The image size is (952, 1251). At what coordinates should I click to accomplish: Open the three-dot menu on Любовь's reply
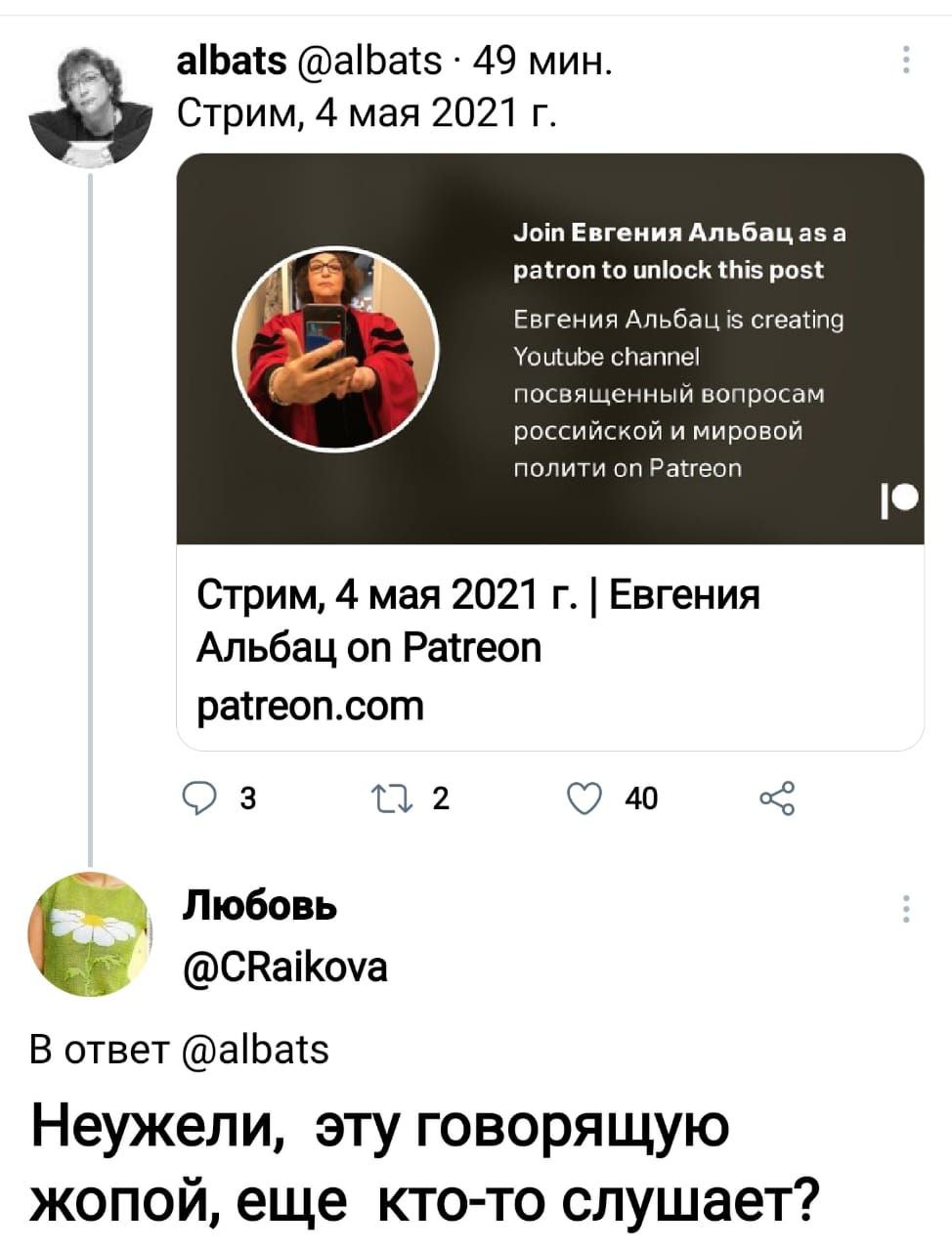906,908
